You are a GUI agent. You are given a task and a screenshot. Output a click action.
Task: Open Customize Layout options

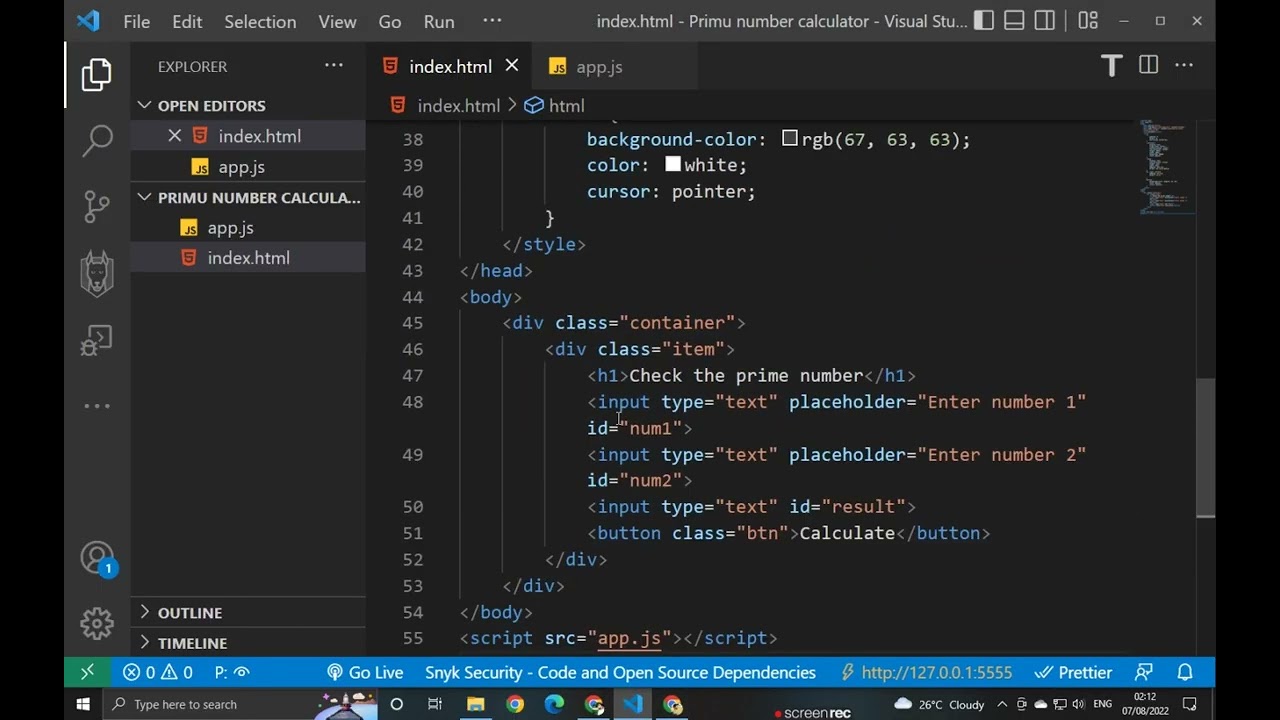[1088, 21]
